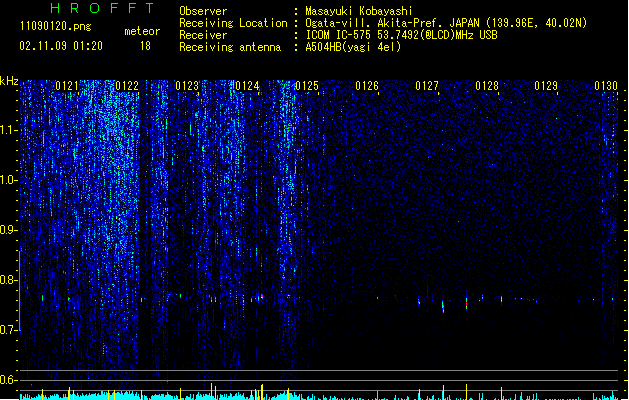Click the 0.7 kHz axis label

pyautogui.click(x=8, y=330)
